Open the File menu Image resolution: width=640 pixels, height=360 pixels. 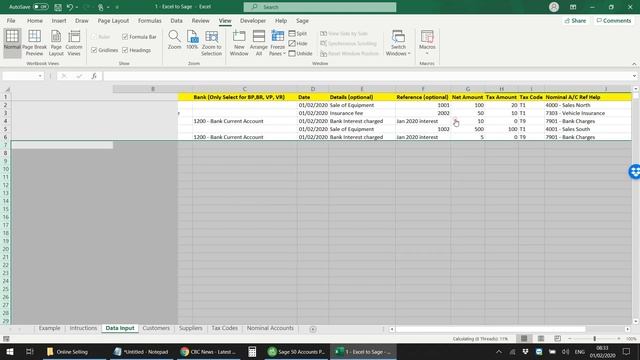coord(11,20)
